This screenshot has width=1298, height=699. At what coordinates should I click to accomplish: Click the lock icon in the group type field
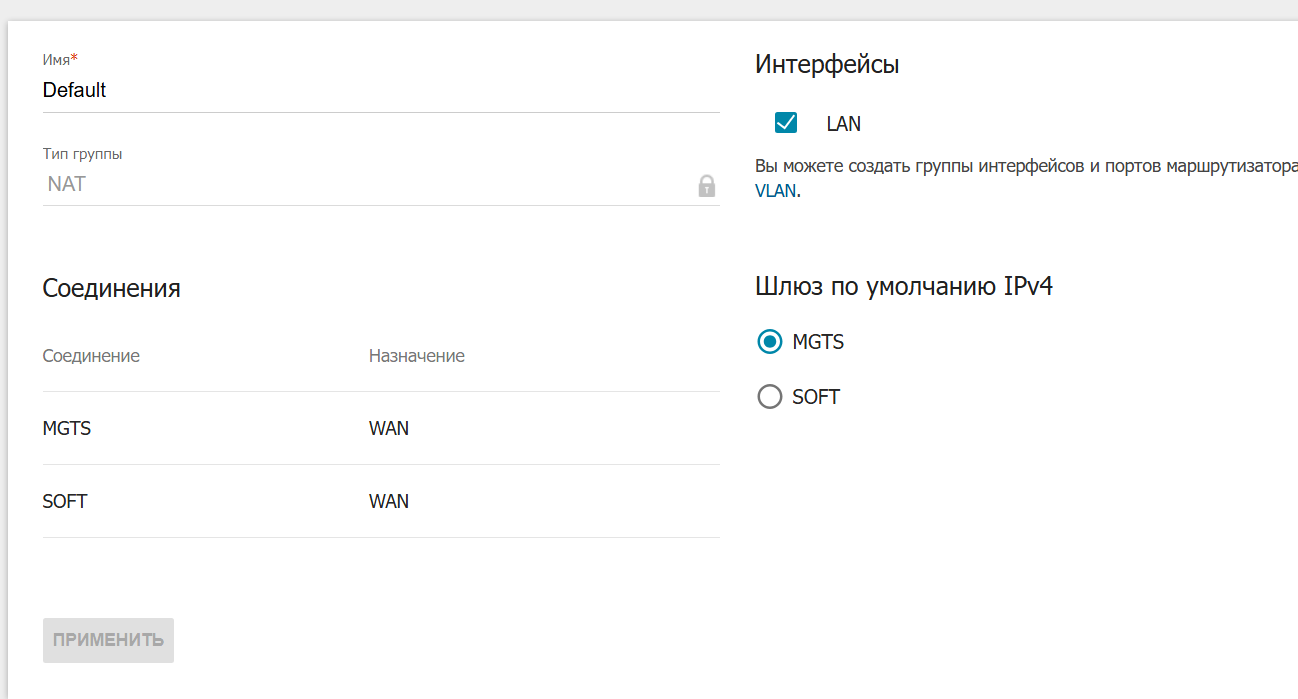707,185
